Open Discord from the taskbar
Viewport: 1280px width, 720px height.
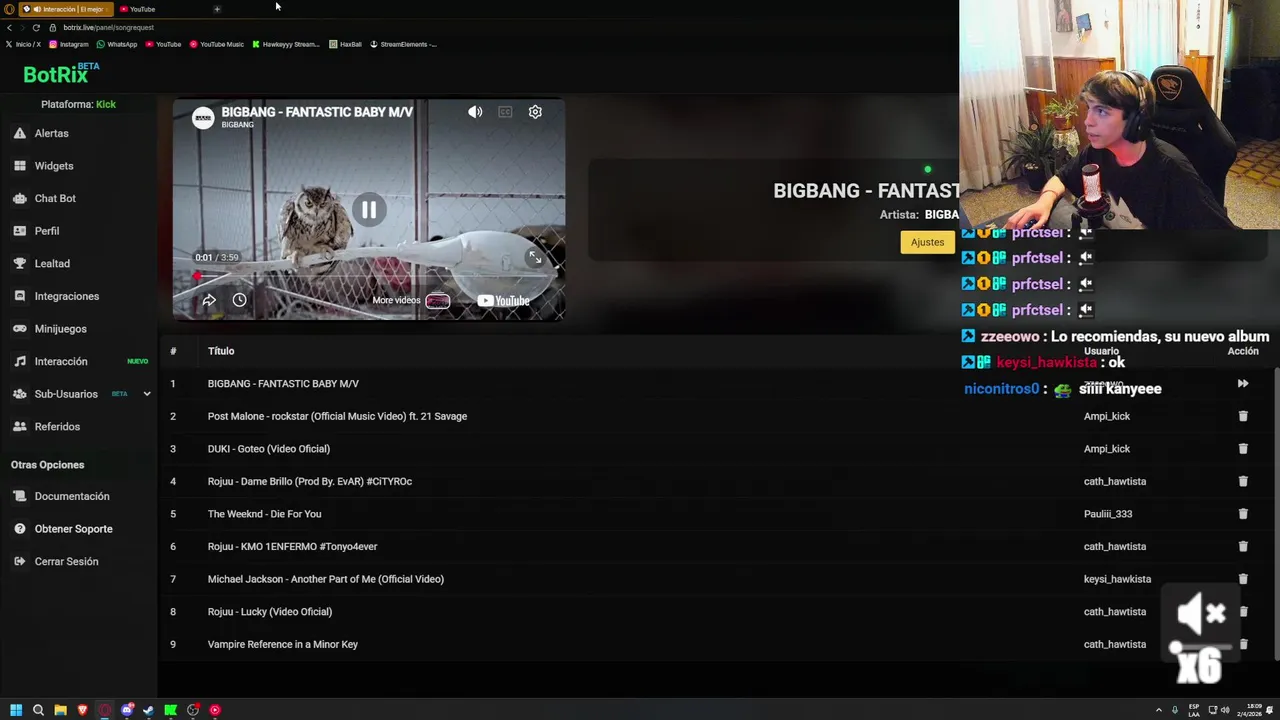127,710
